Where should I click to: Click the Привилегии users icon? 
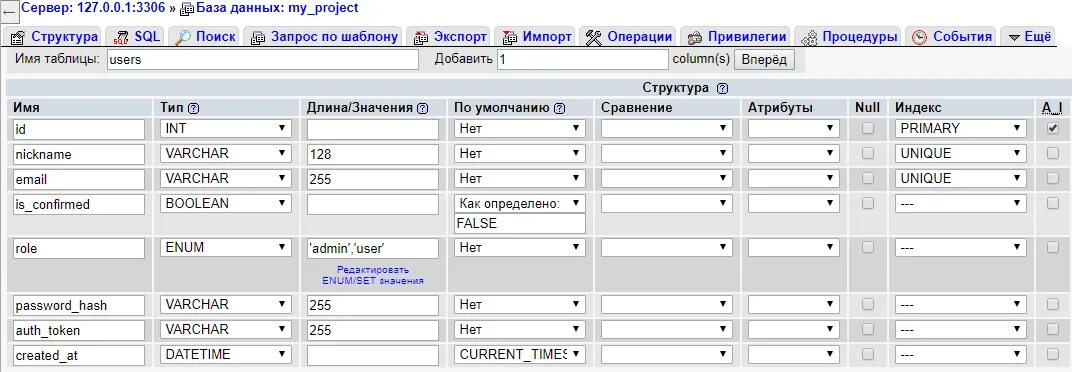tap(695, 38)
